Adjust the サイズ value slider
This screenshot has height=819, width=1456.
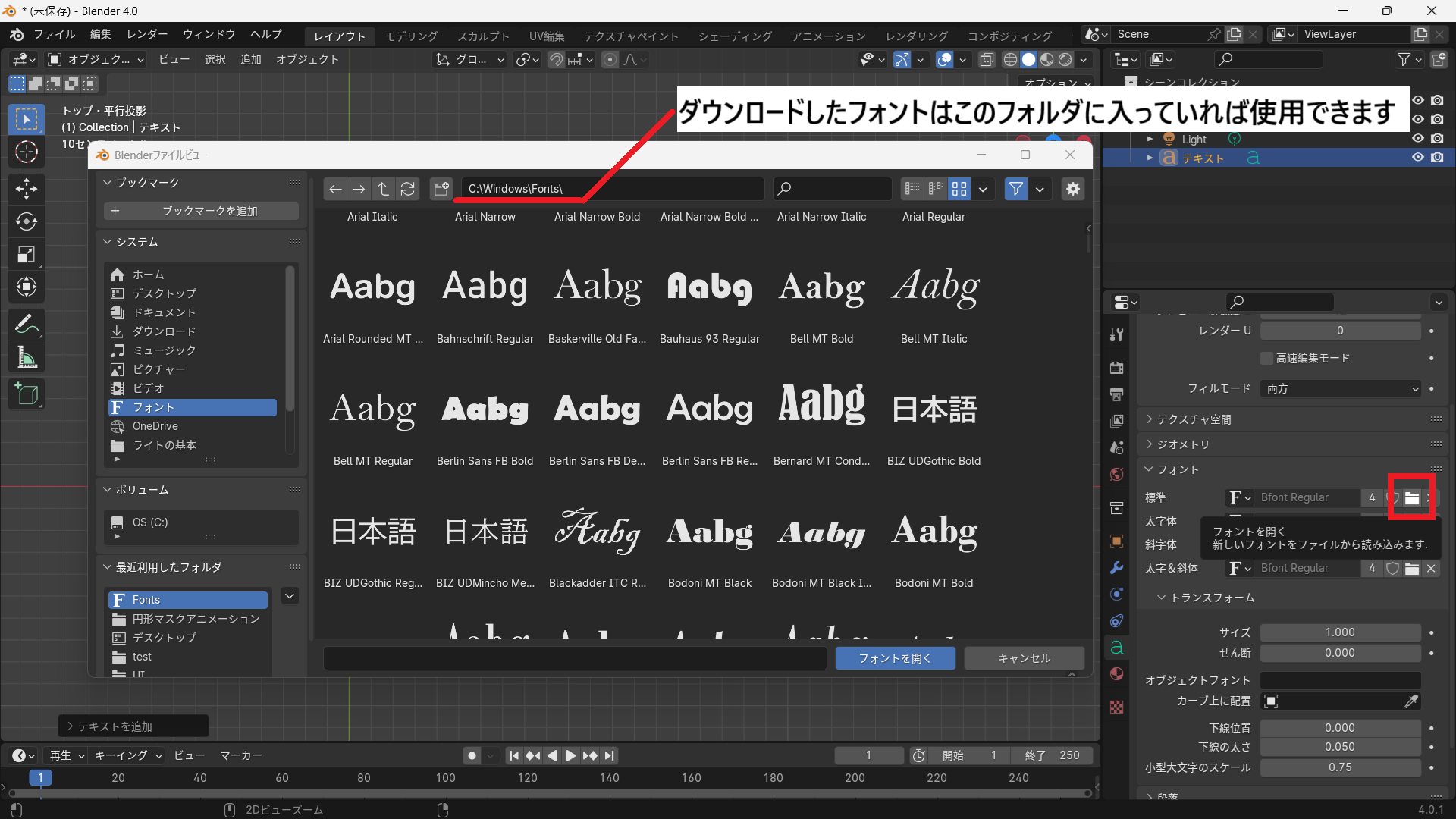[x=1340, y=632]
